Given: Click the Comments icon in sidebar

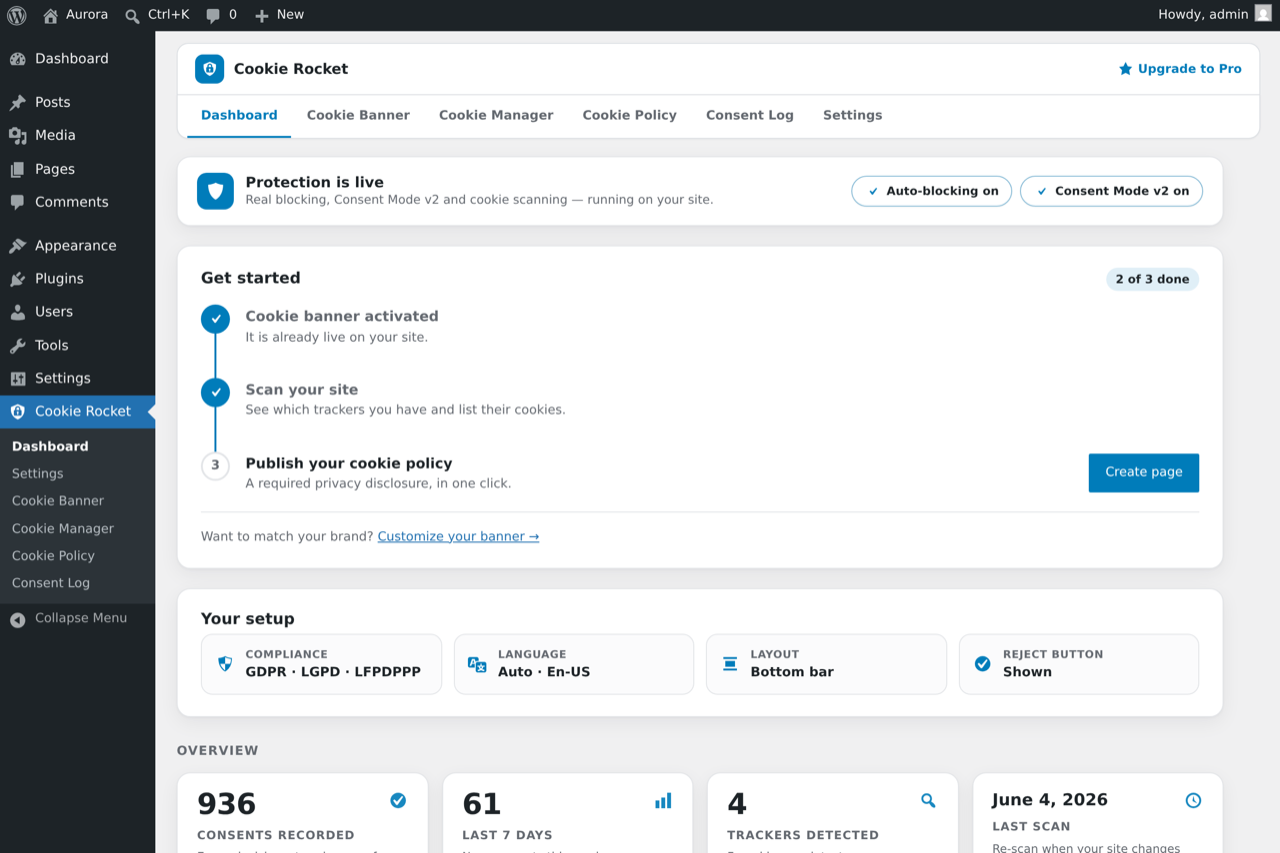Looking at the screenshot, I should (18, 202).
